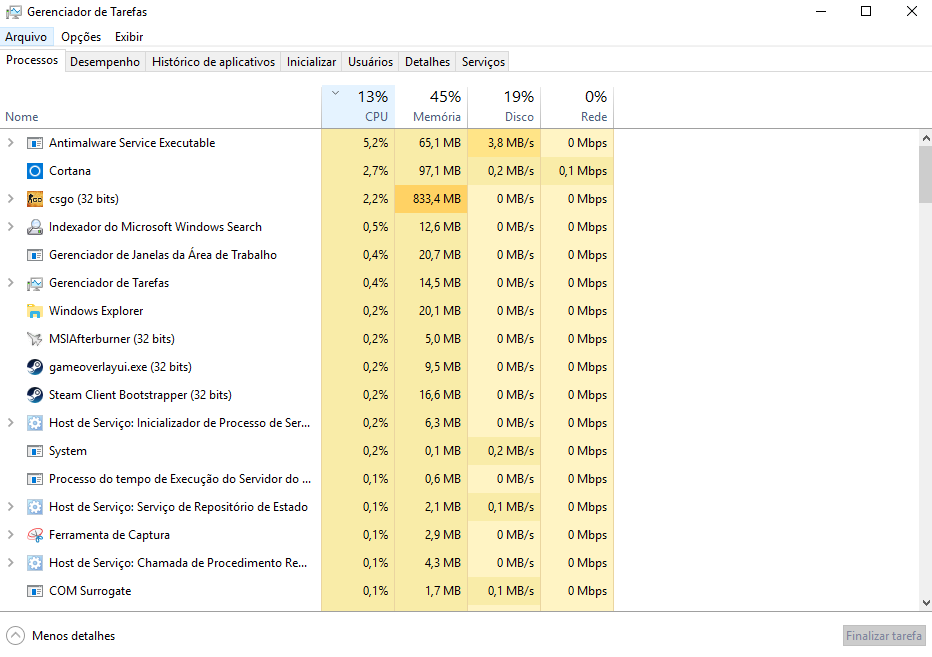Screen dimensions: 932x657
Task: Select the Cortana 97,1 MB memory cell
Action: [x=432, y=171]
